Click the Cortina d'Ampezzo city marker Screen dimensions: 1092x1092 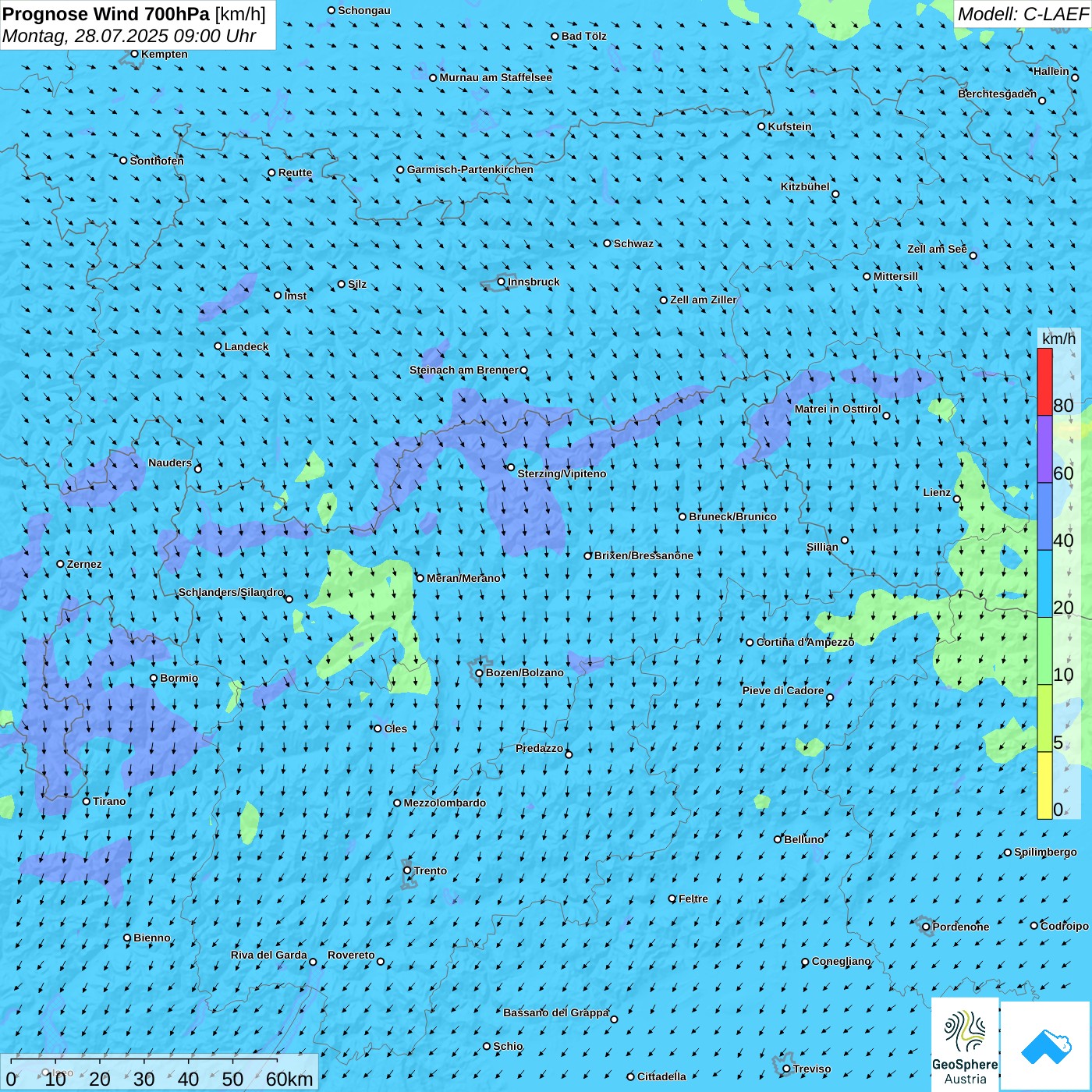click(x=750, y=643)
